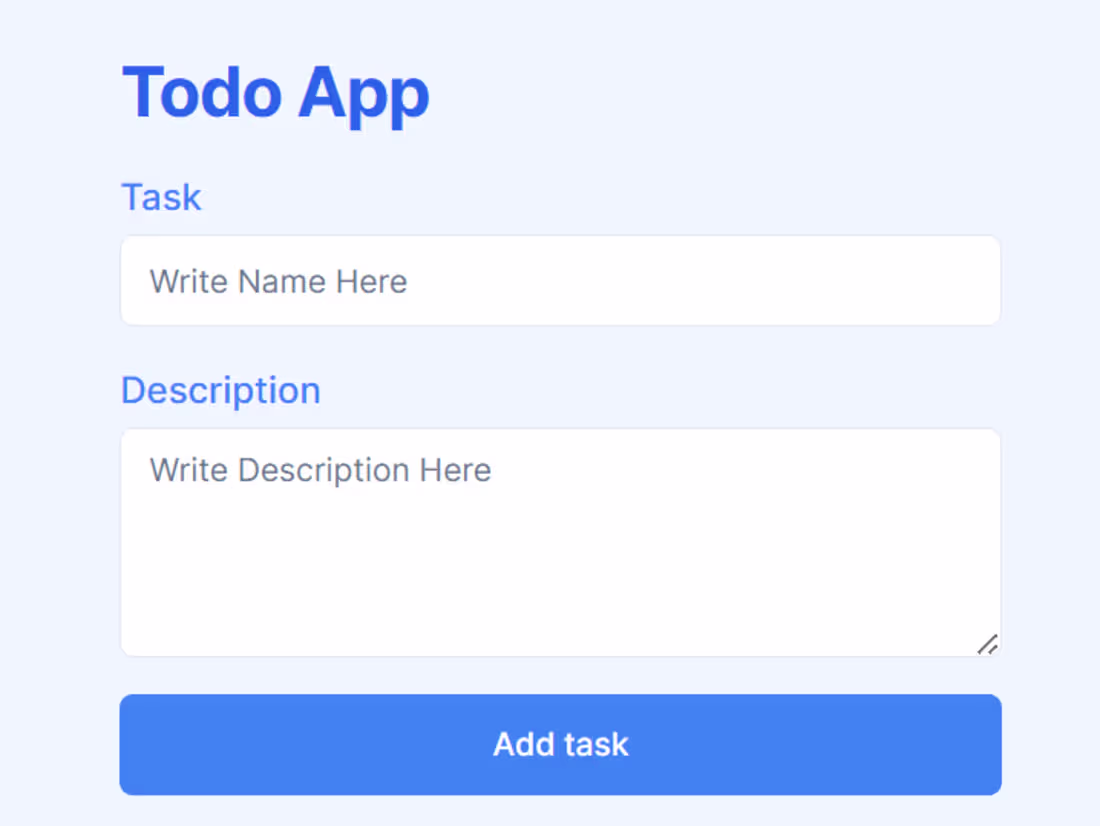1100x826 pixels.
Task: Click the center of the Add task button
Action: [x=560, y=744]
